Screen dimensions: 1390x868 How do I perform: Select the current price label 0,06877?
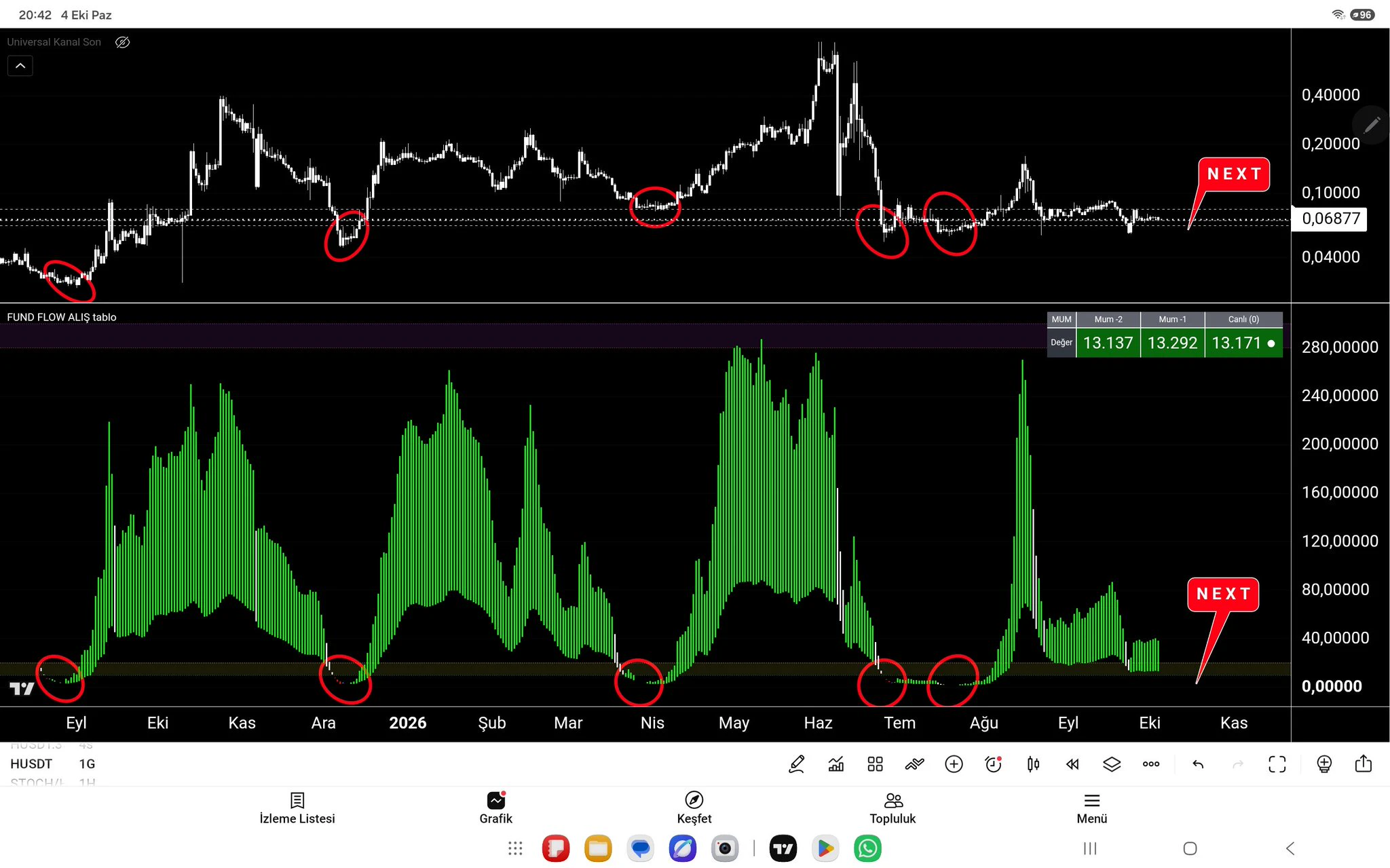point(1330,219)
